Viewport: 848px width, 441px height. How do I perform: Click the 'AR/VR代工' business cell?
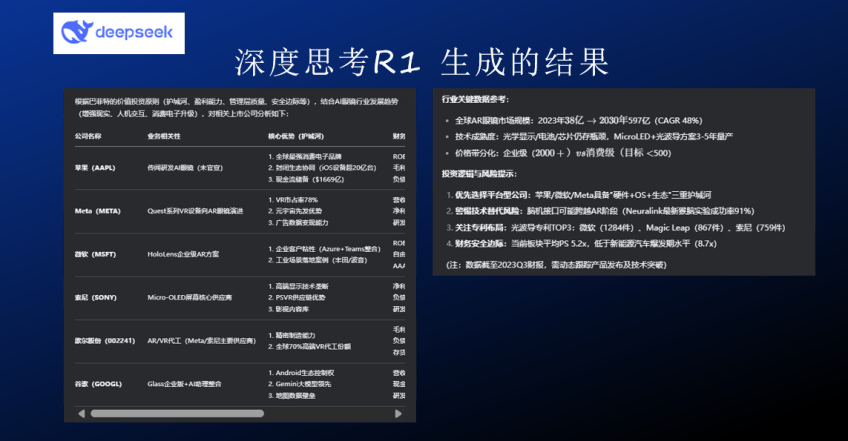(201, 341)
